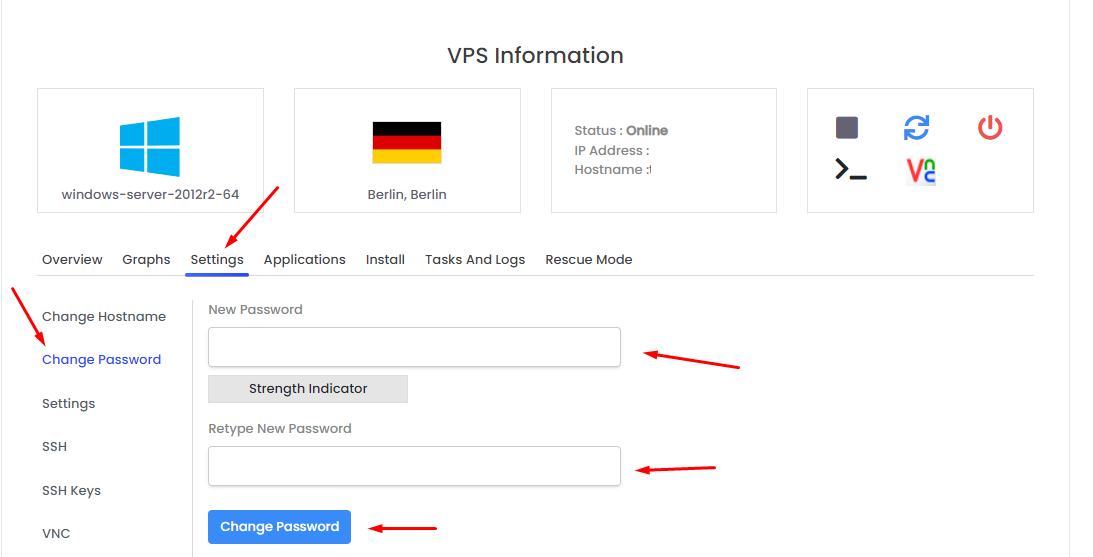Open the VNC sidebar section

(x=56, y=533)
